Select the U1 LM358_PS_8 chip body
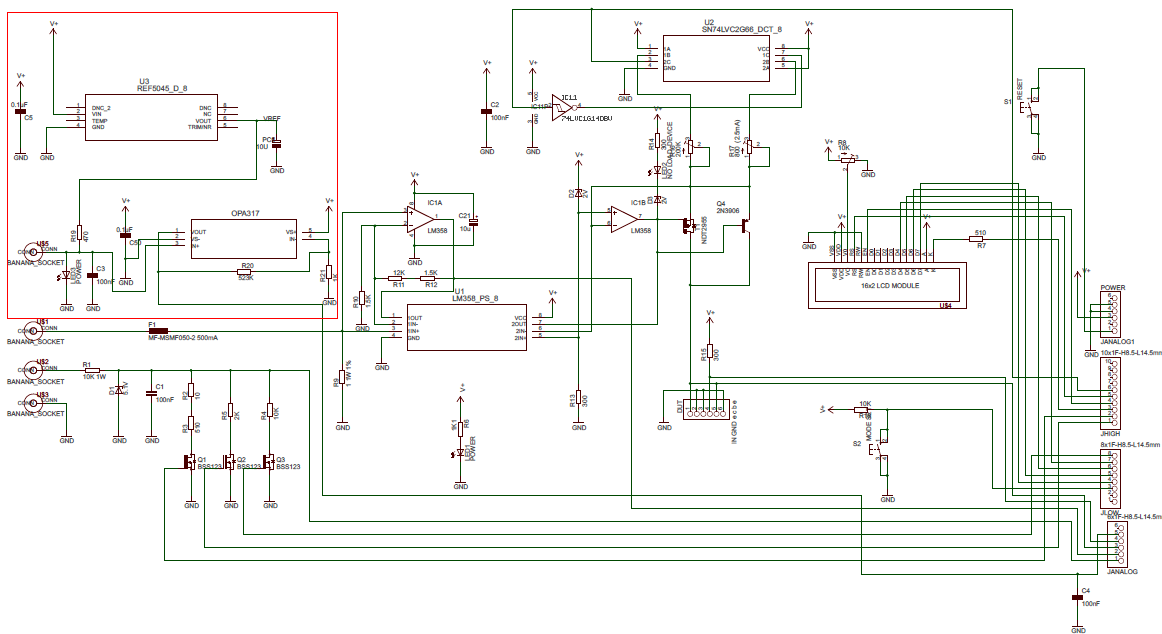Screen dimensions: 1162x634 point(467,327)
